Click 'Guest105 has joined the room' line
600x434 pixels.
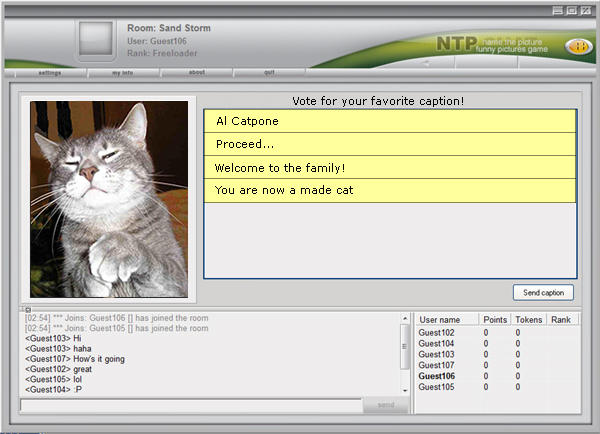(117, 328)
